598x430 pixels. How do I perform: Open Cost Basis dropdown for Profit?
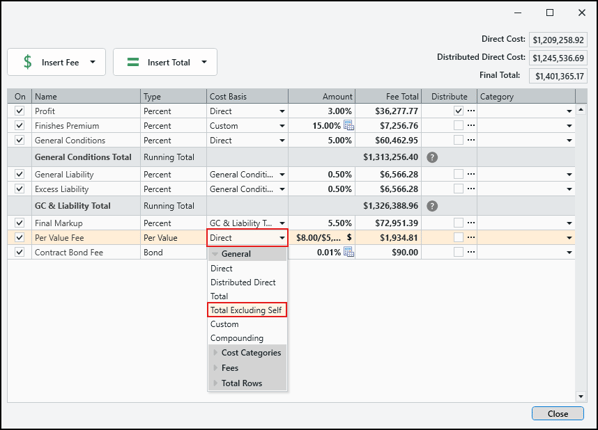tap(282, 111)
